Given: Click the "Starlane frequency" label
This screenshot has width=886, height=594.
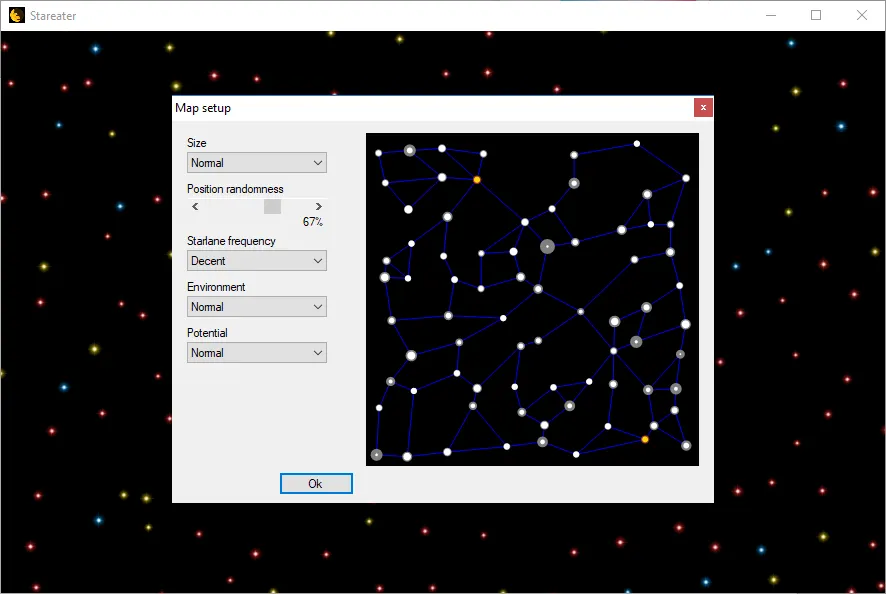Looking at the screenshot, I should tap(231, 241).
